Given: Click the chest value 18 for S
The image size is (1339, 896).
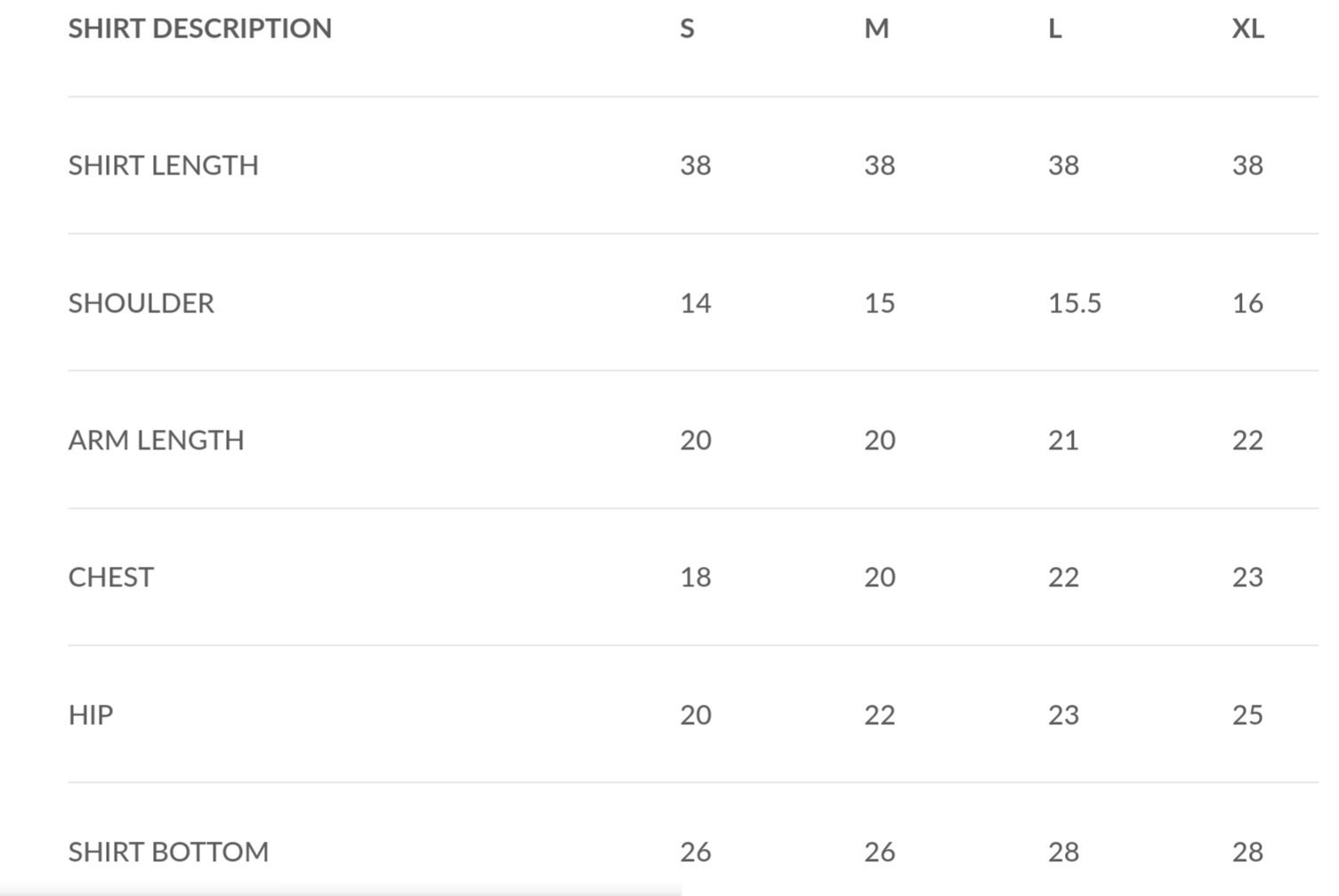Looking at the screenshot, I should tap(696, 577).
